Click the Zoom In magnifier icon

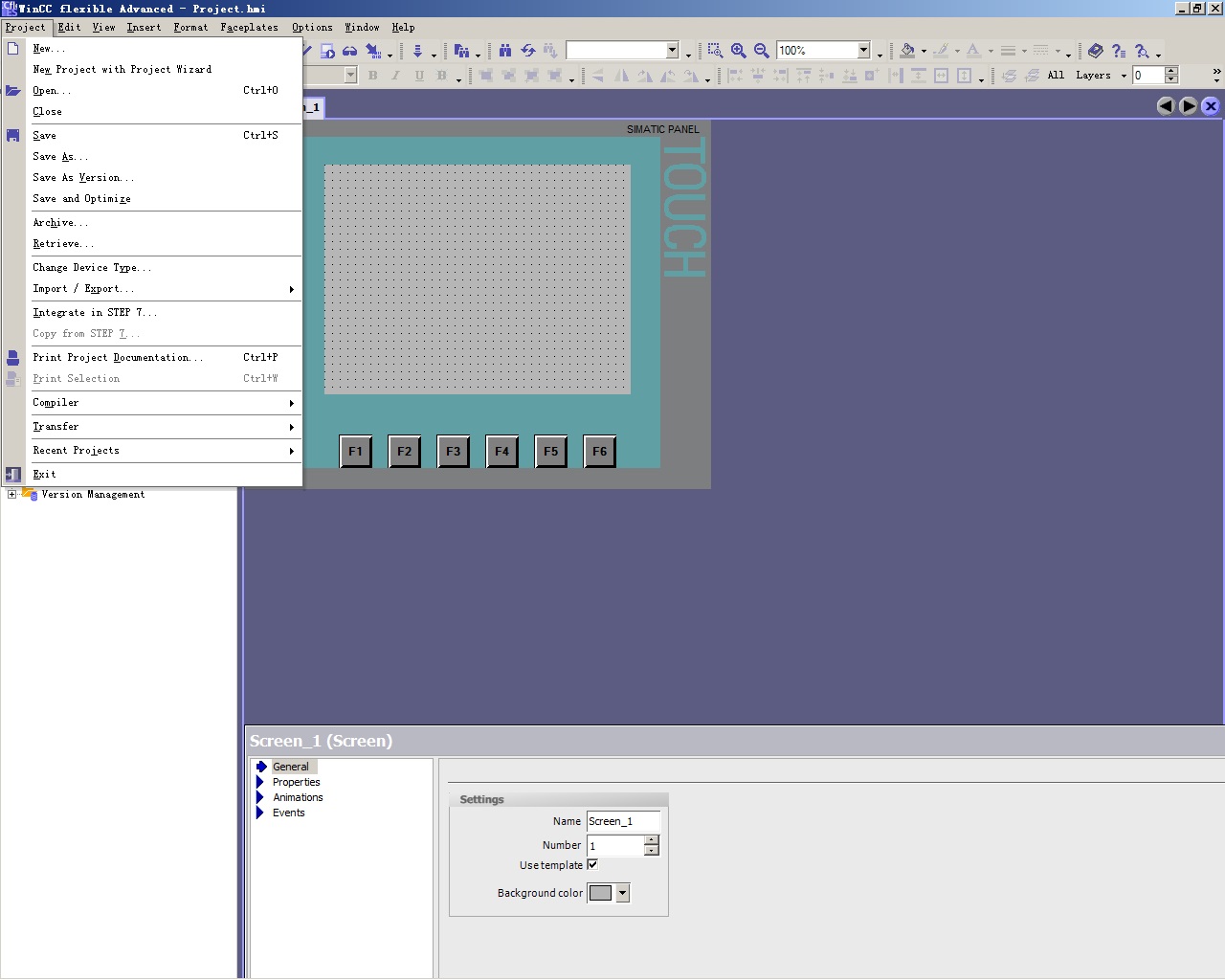click(738, 51)
